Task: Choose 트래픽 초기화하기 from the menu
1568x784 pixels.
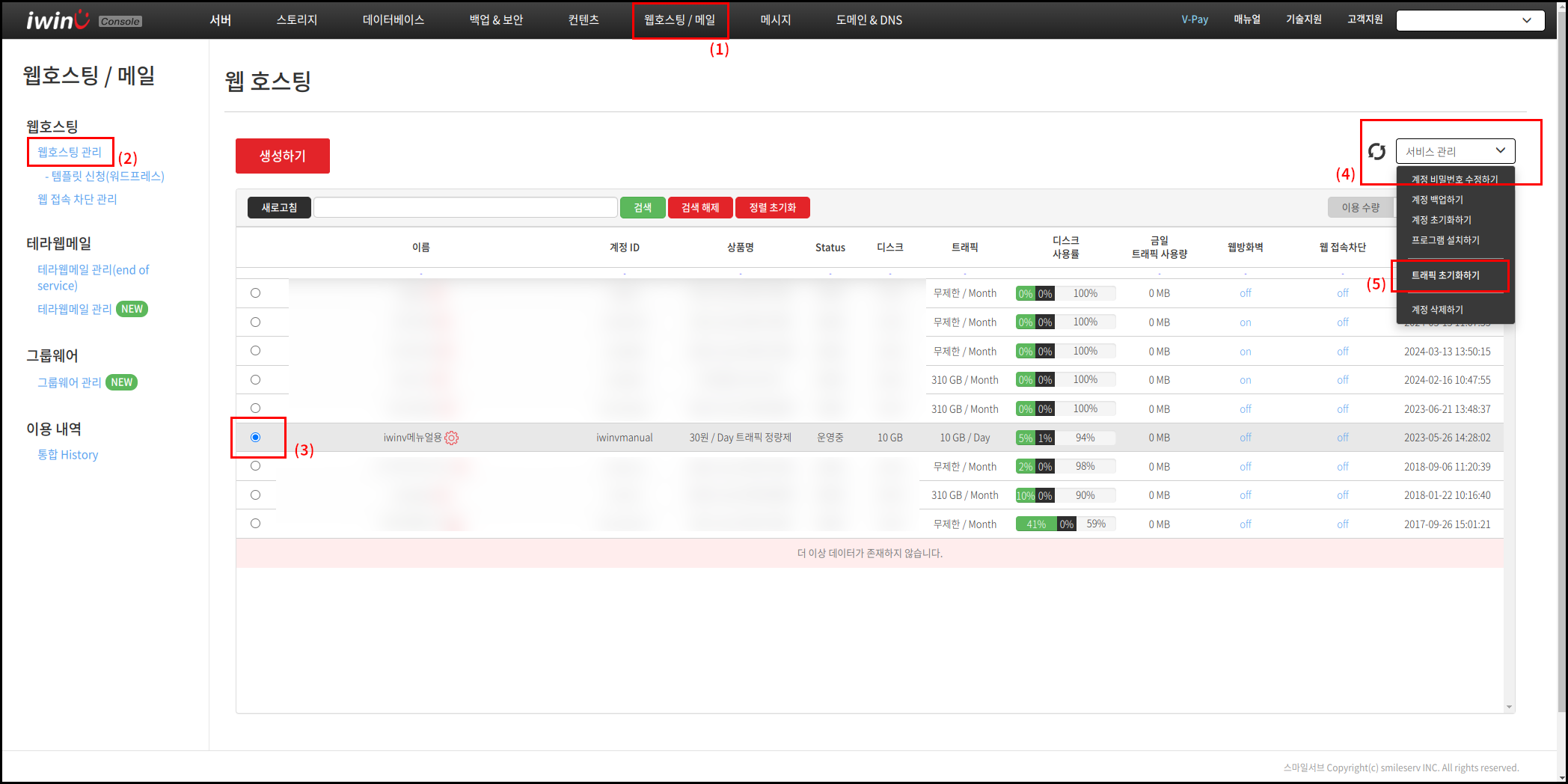Action: tap(1445, 275)
